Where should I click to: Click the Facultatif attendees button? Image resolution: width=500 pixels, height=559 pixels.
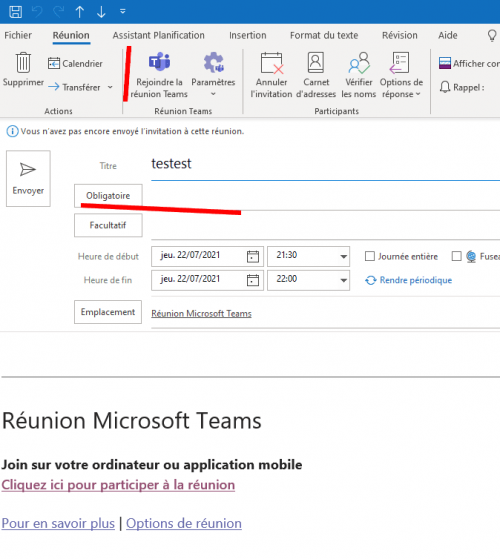(108, 225)
